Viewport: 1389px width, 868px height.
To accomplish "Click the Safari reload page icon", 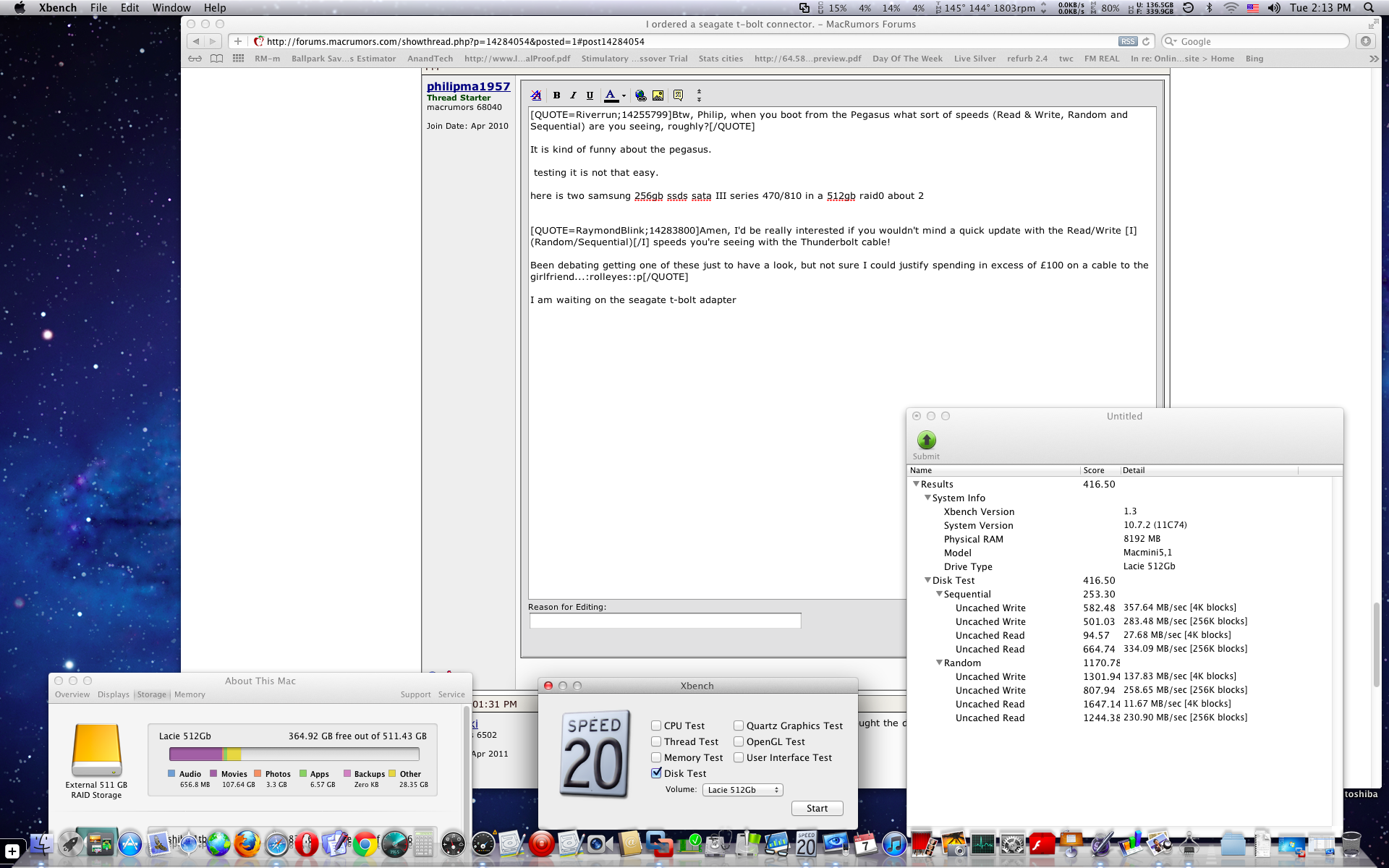I will pos(1146,41).
